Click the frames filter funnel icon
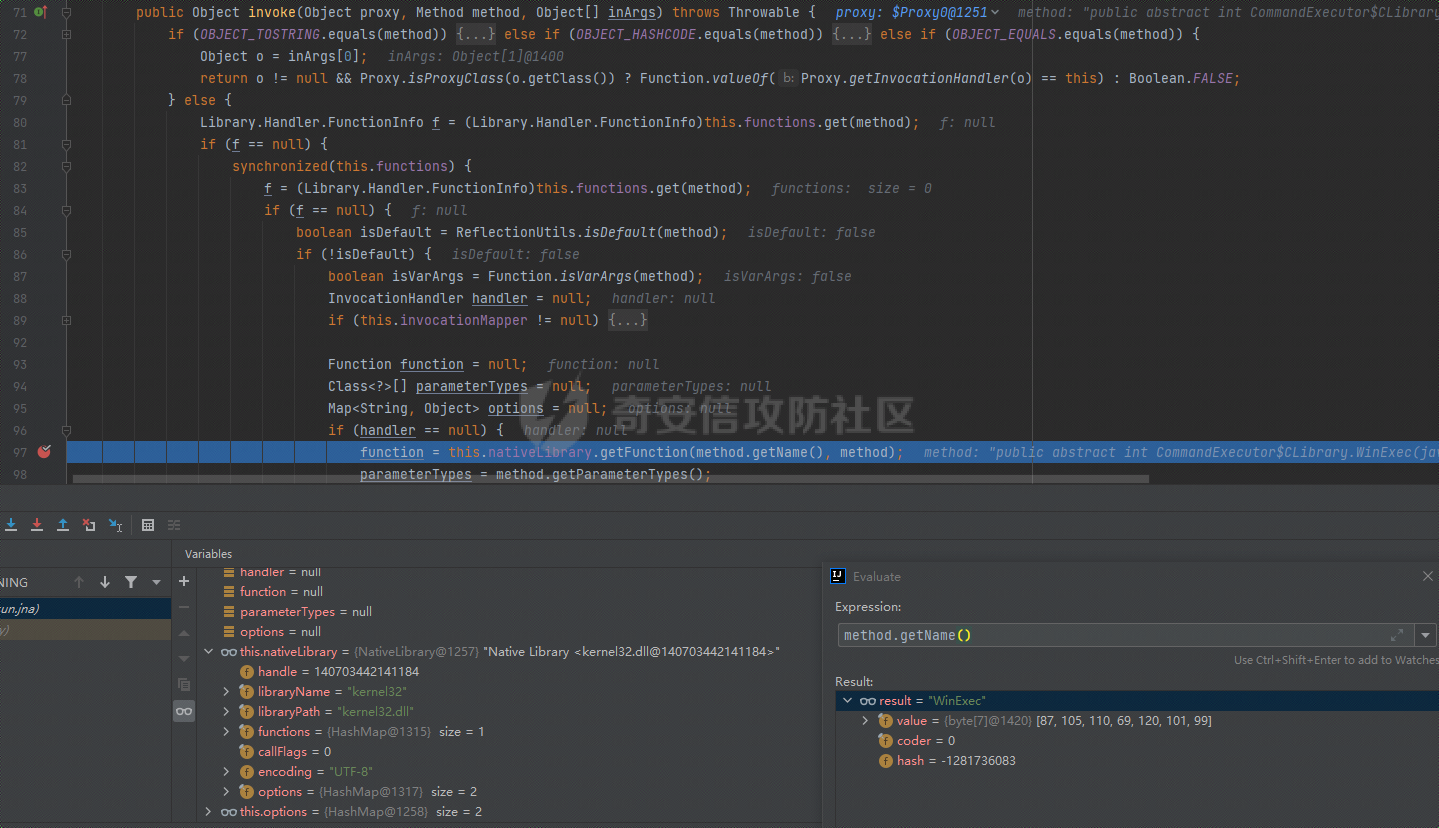 (x=131, y=582)
